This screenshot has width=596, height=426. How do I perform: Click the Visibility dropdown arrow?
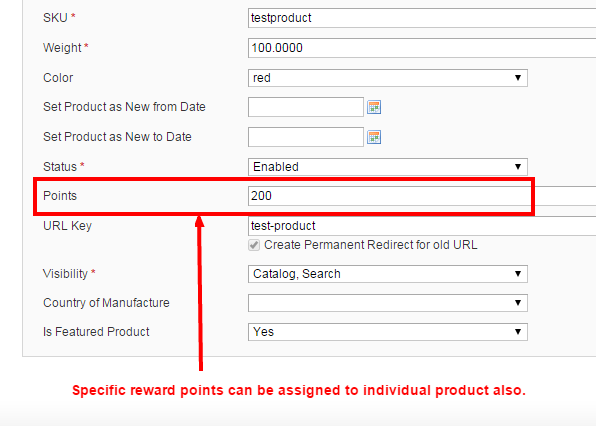click(x=518, y=274)
